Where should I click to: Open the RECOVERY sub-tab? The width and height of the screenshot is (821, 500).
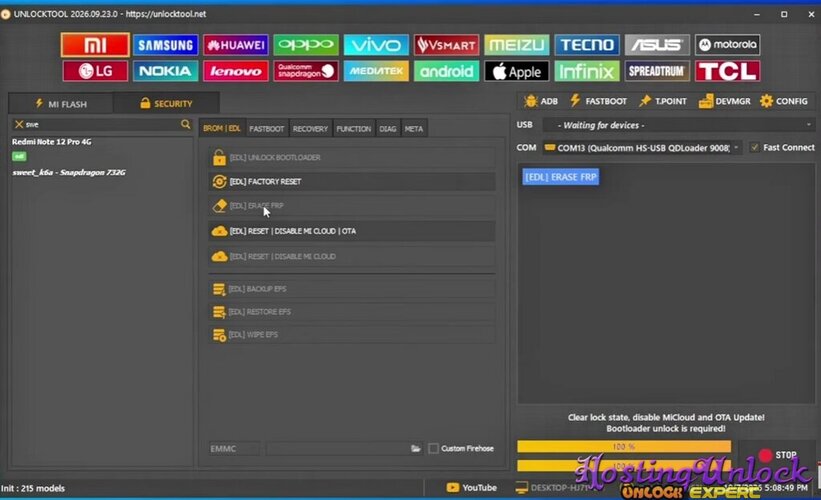tap(310, 129)
